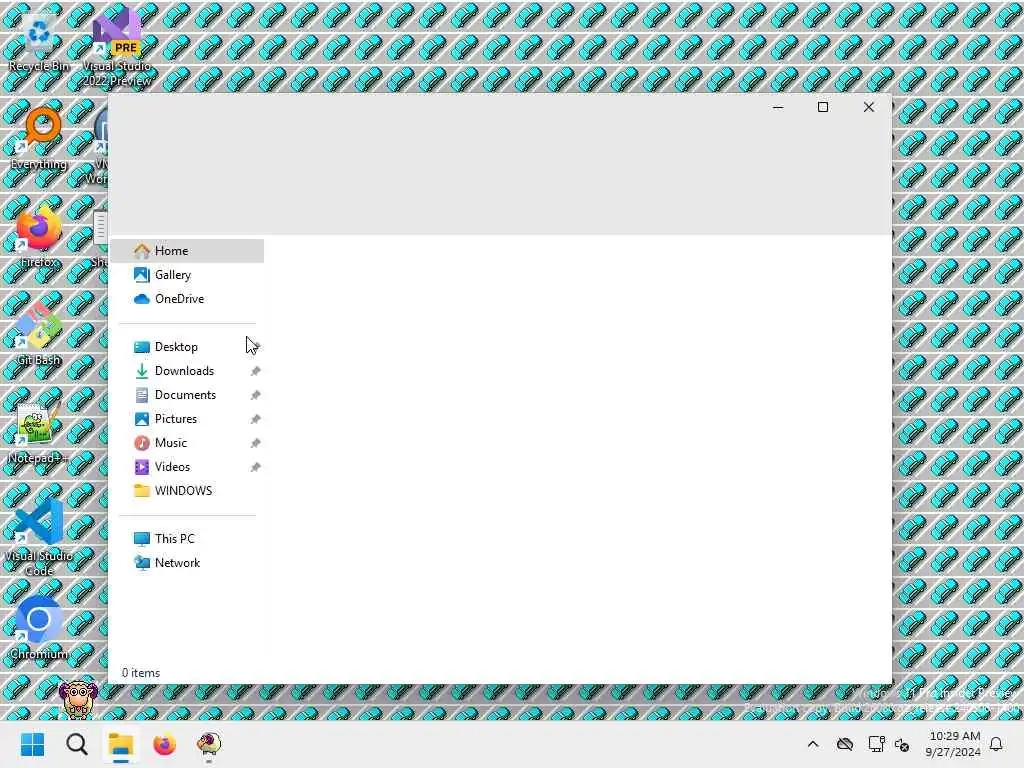Click the pin icon next to Downloads
The width and height of the screenshot is (1024, 768).
pos(255,371)
